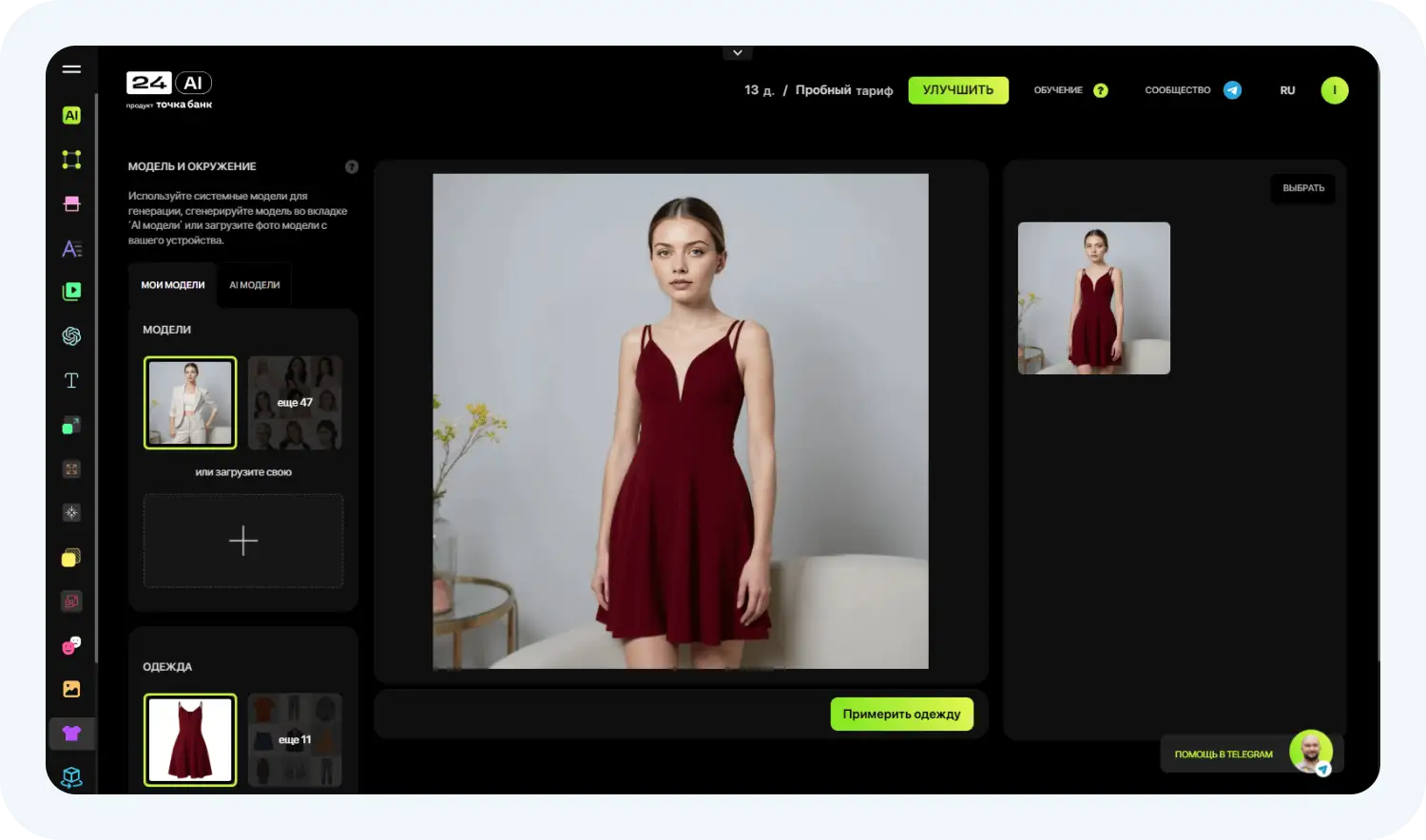The width and height of the screenshot is (1426, 840).
Task: Click the УЛУЧШИТЬ upgrade button
Action: pyautogui.click(x=957, y=90)
